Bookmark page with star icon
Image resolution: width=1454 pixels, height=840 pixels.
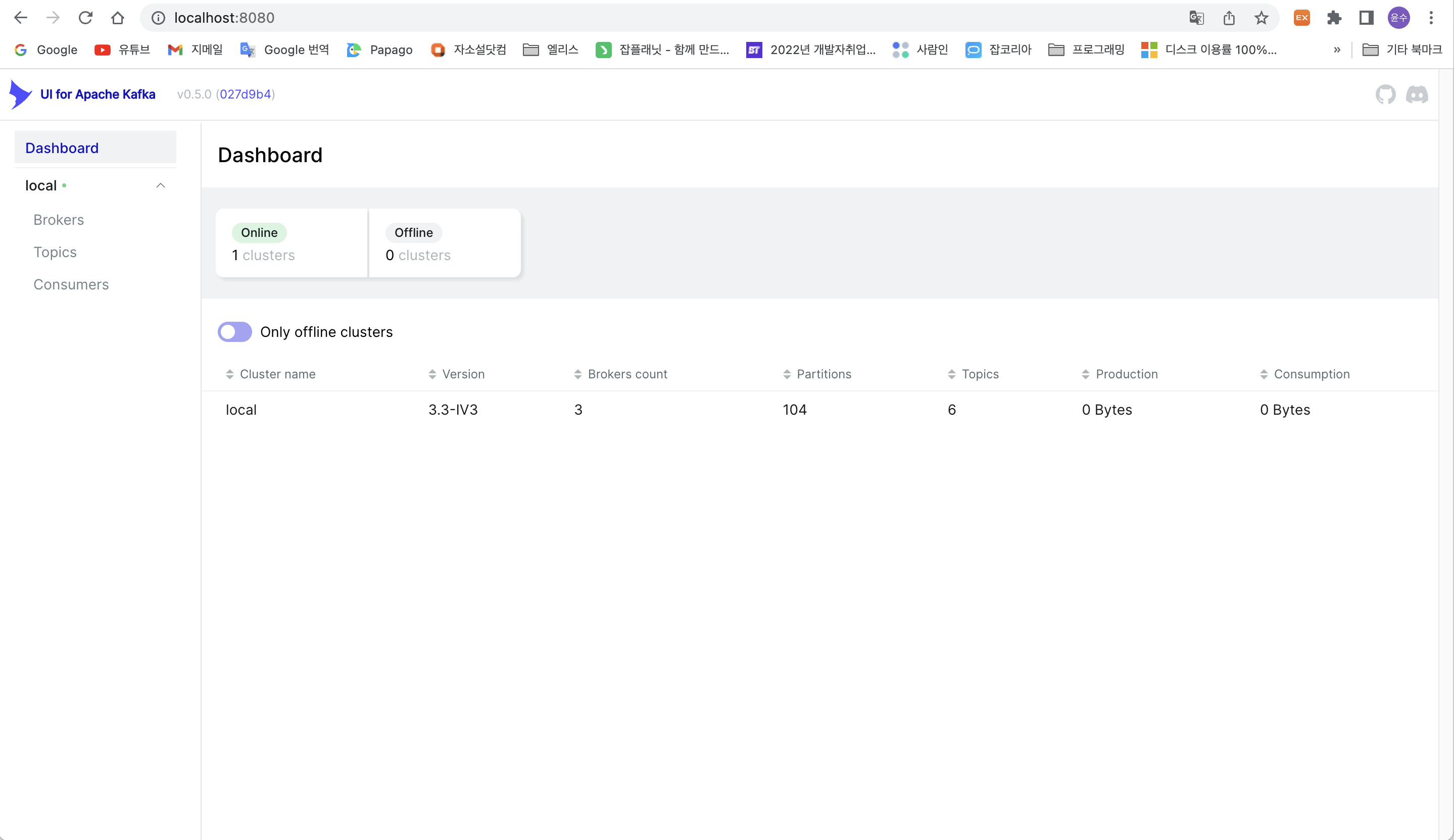tap(1261, 18)
